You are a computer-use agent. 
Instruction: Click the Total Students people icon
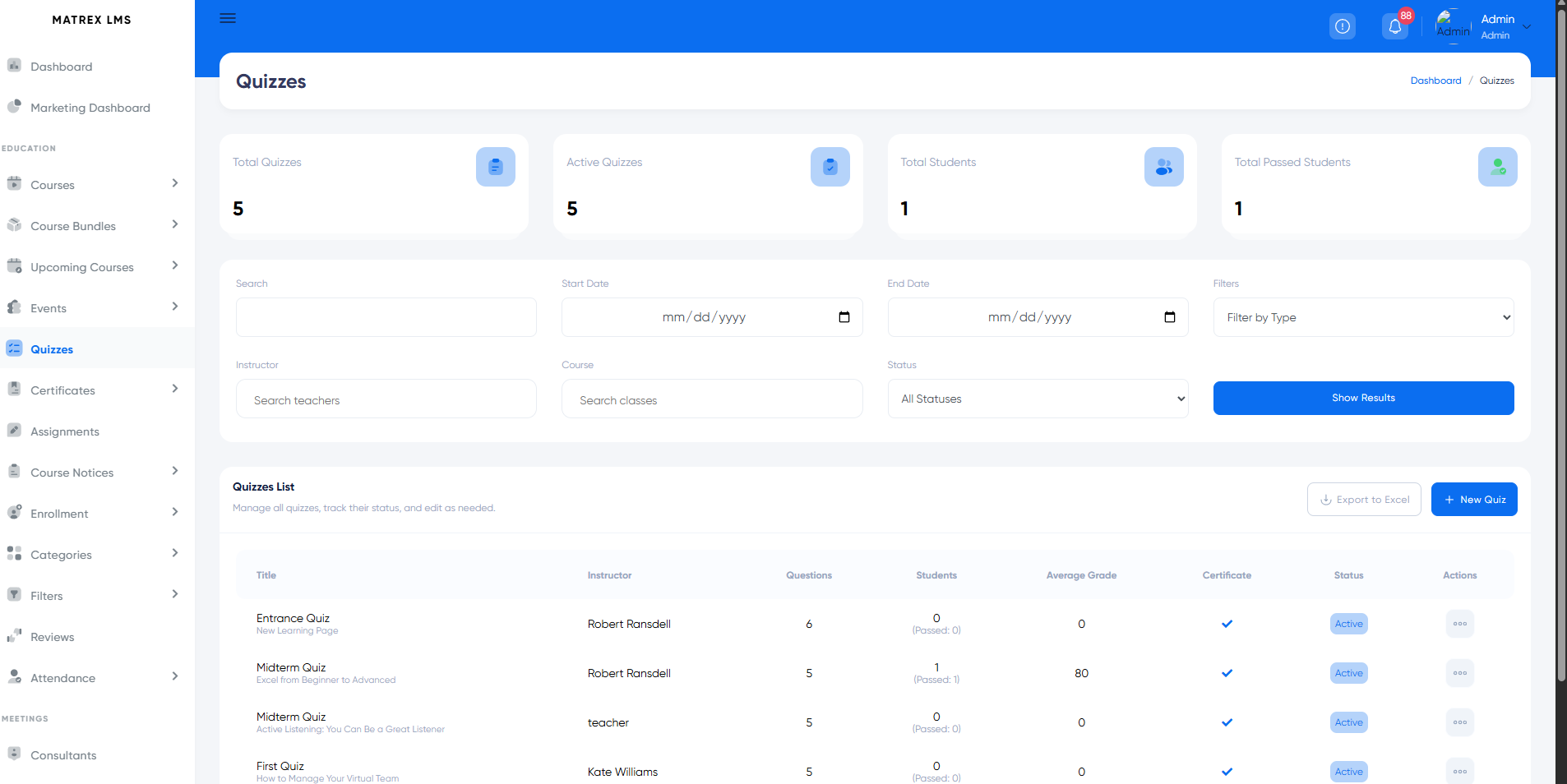pos(1164,167)
